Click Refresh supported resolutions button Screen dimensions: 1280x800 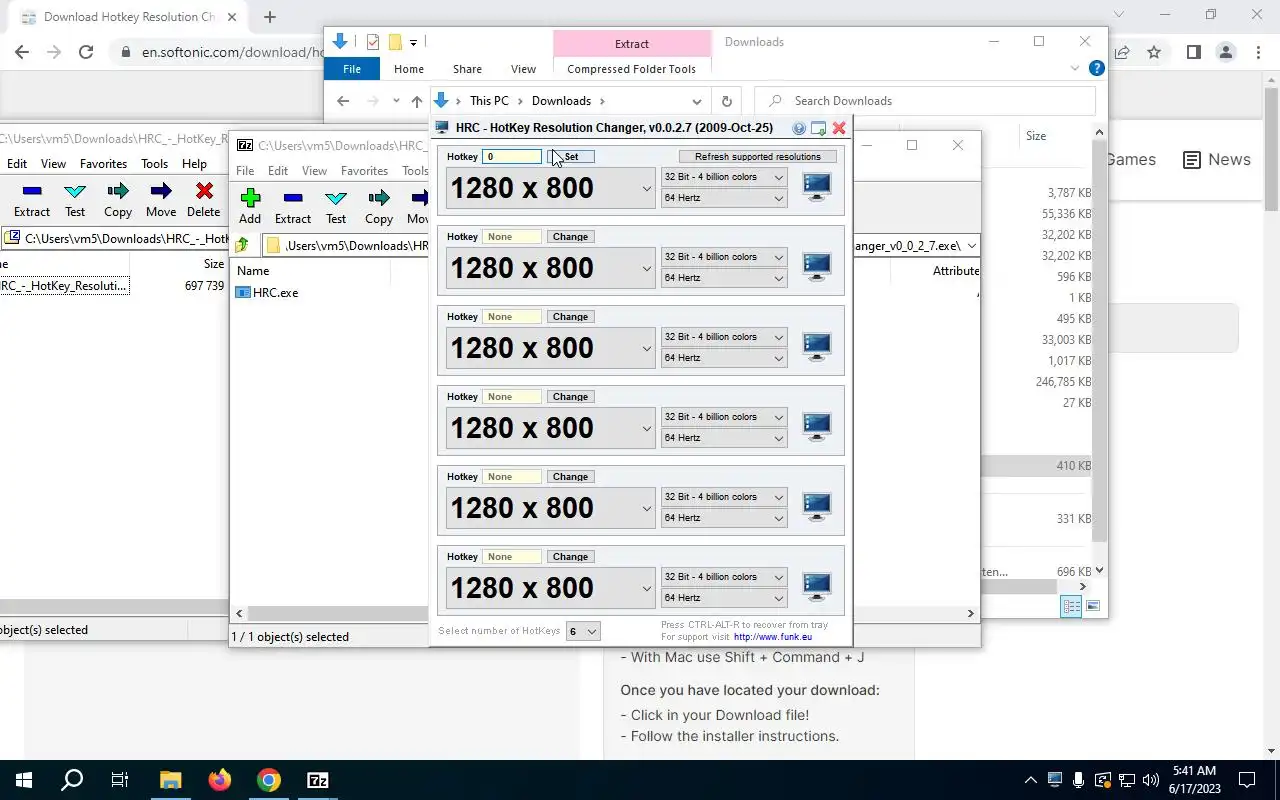coord(757,157)
